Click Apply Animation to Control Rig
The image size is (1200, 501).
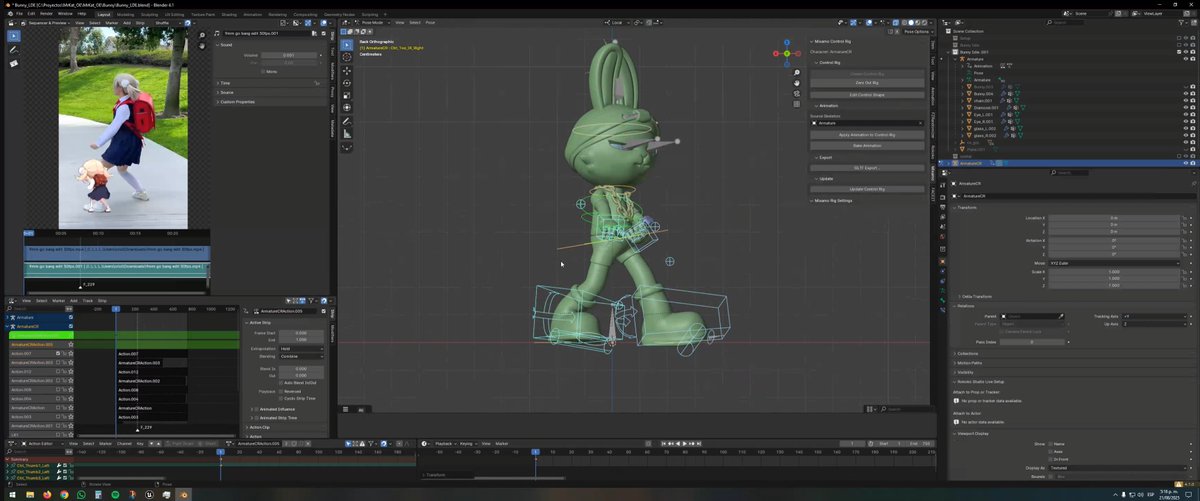coord(866,135)
